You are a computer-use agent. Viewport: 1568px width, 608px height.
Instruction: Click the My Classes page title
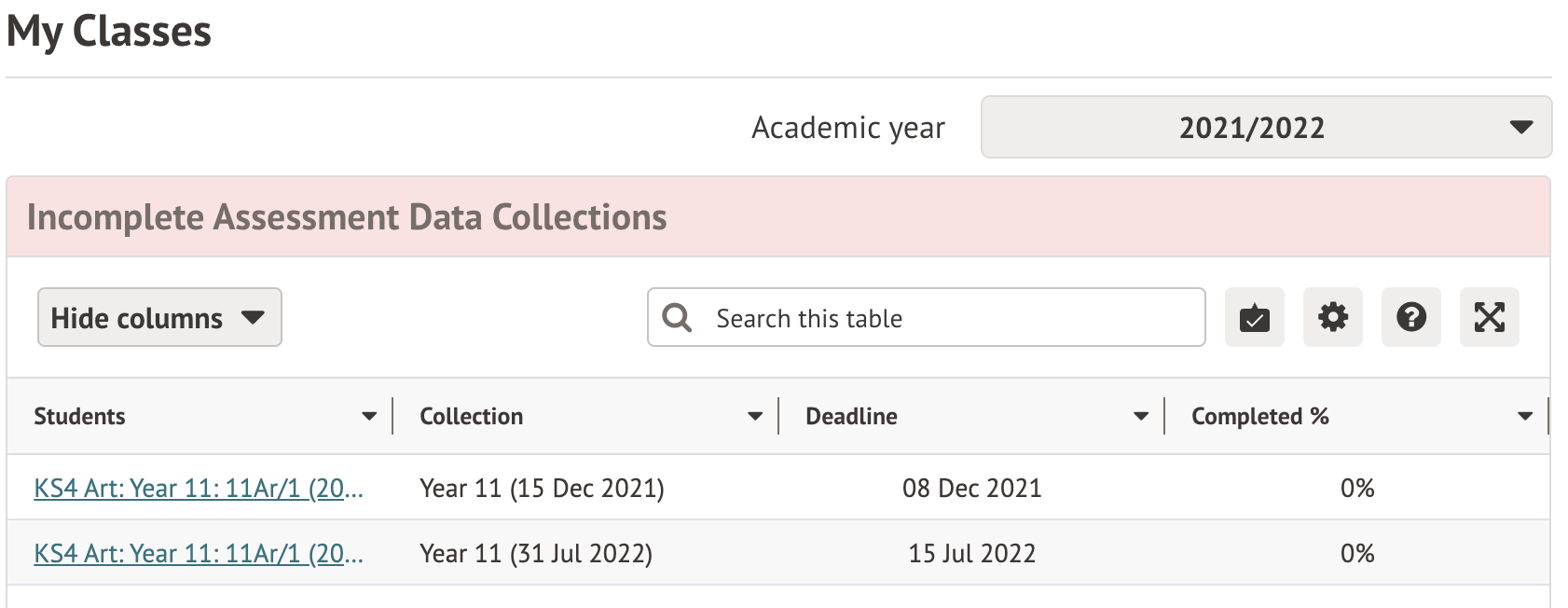click(109, 32)
